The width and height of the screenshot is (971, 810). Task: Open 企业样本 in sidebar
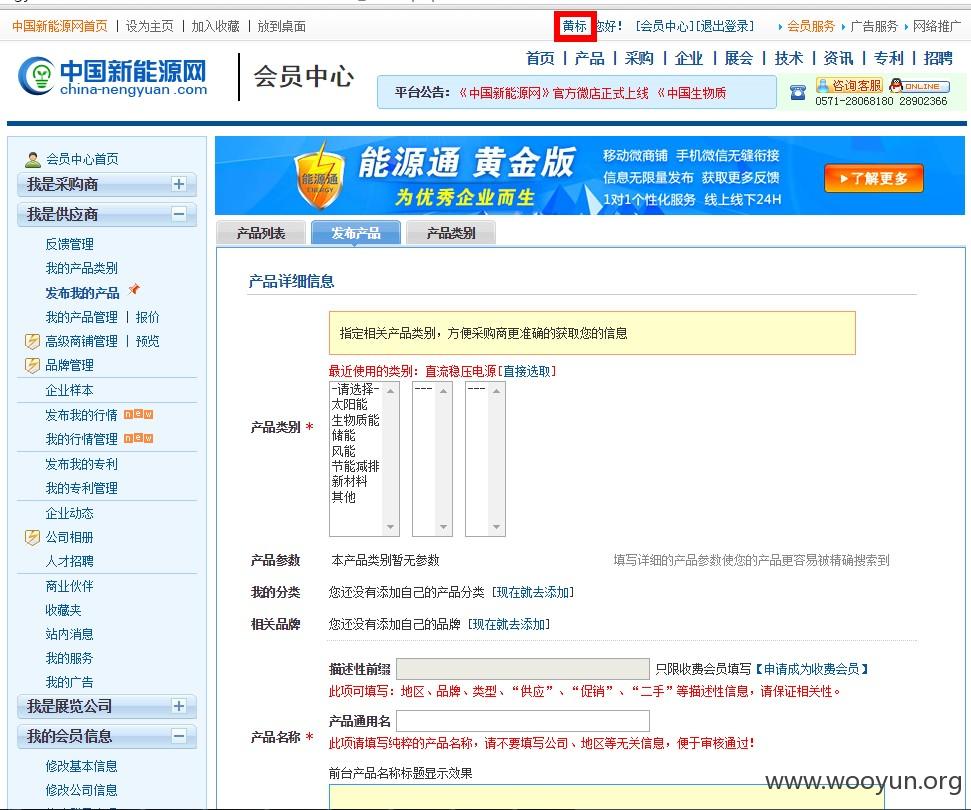tap(69, 390)
